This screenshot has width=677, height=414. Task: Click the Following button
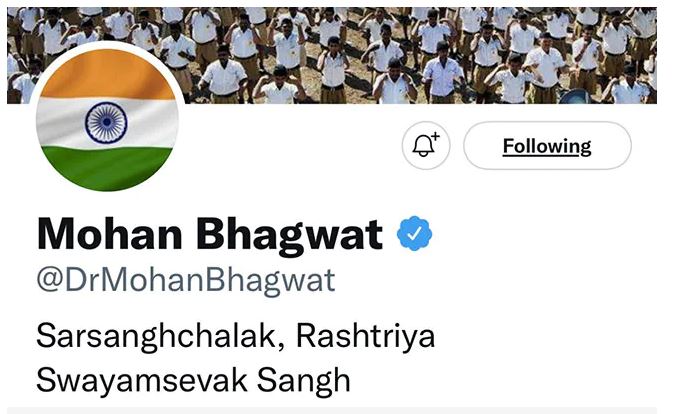547,145
